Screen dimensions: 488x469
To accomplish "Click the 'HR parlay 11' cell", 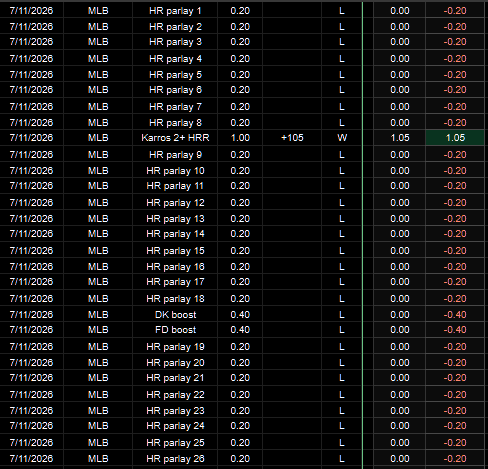I will click(x=175, y=186).
